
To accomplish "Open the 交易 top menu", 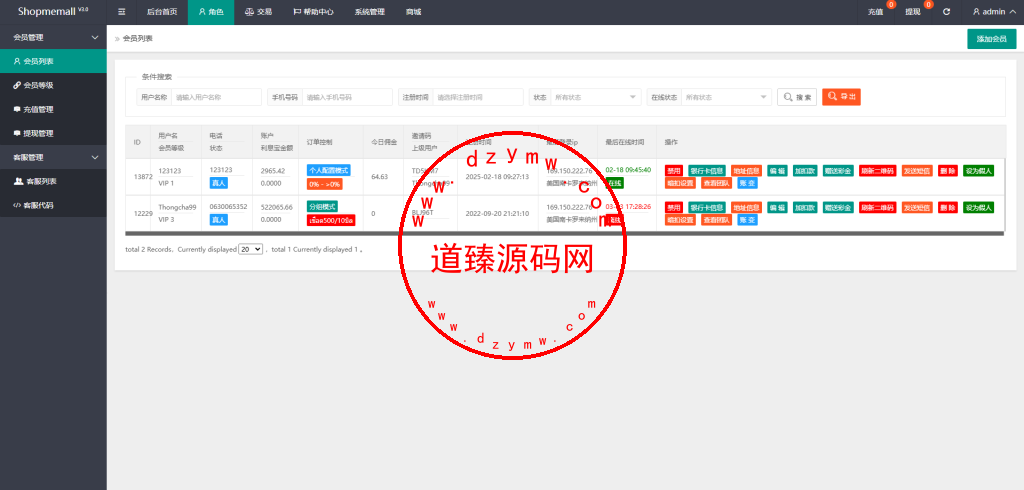I will [258, 12].
